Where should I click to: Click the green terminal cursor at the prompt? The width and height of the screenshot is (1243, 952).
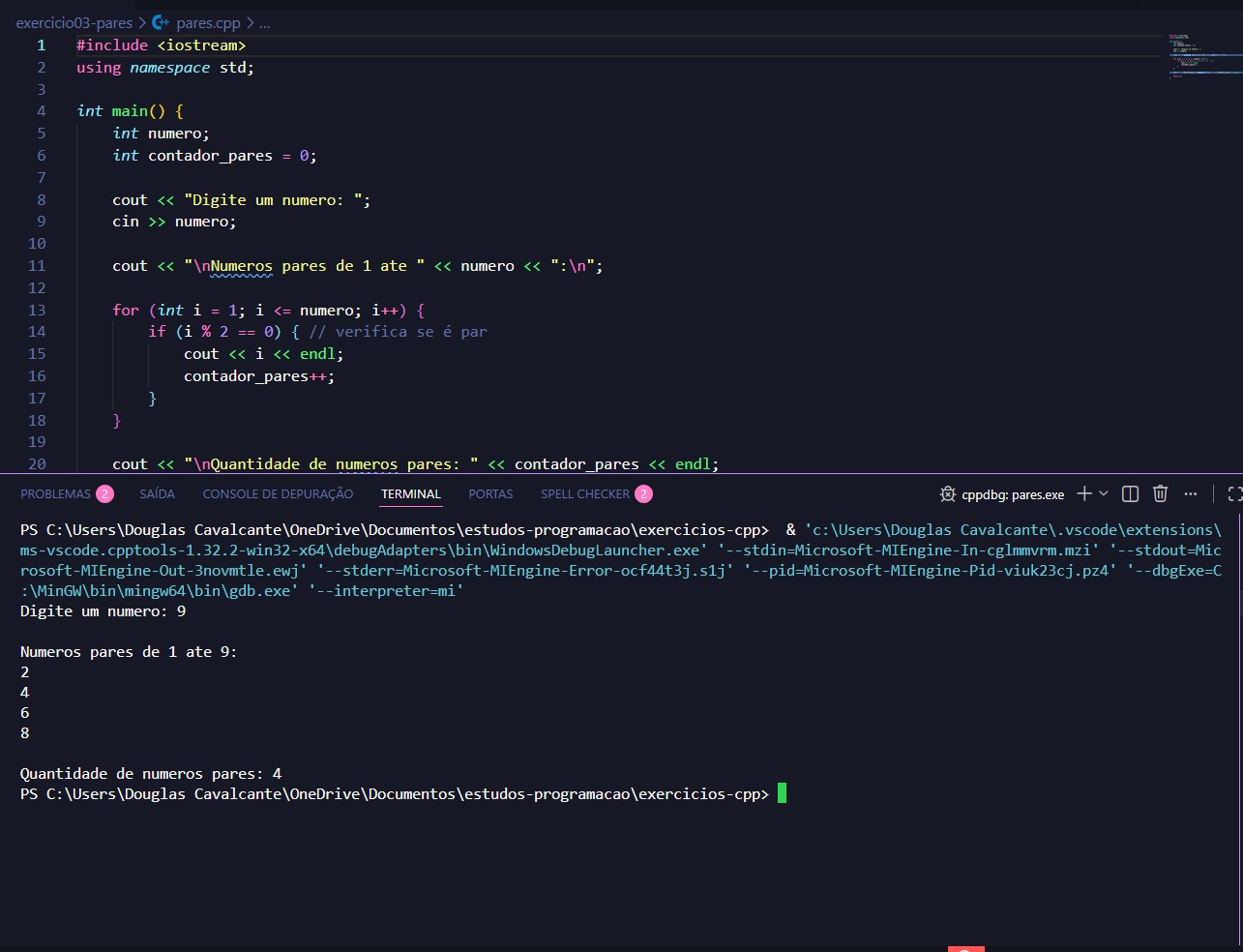click(782, 793)
